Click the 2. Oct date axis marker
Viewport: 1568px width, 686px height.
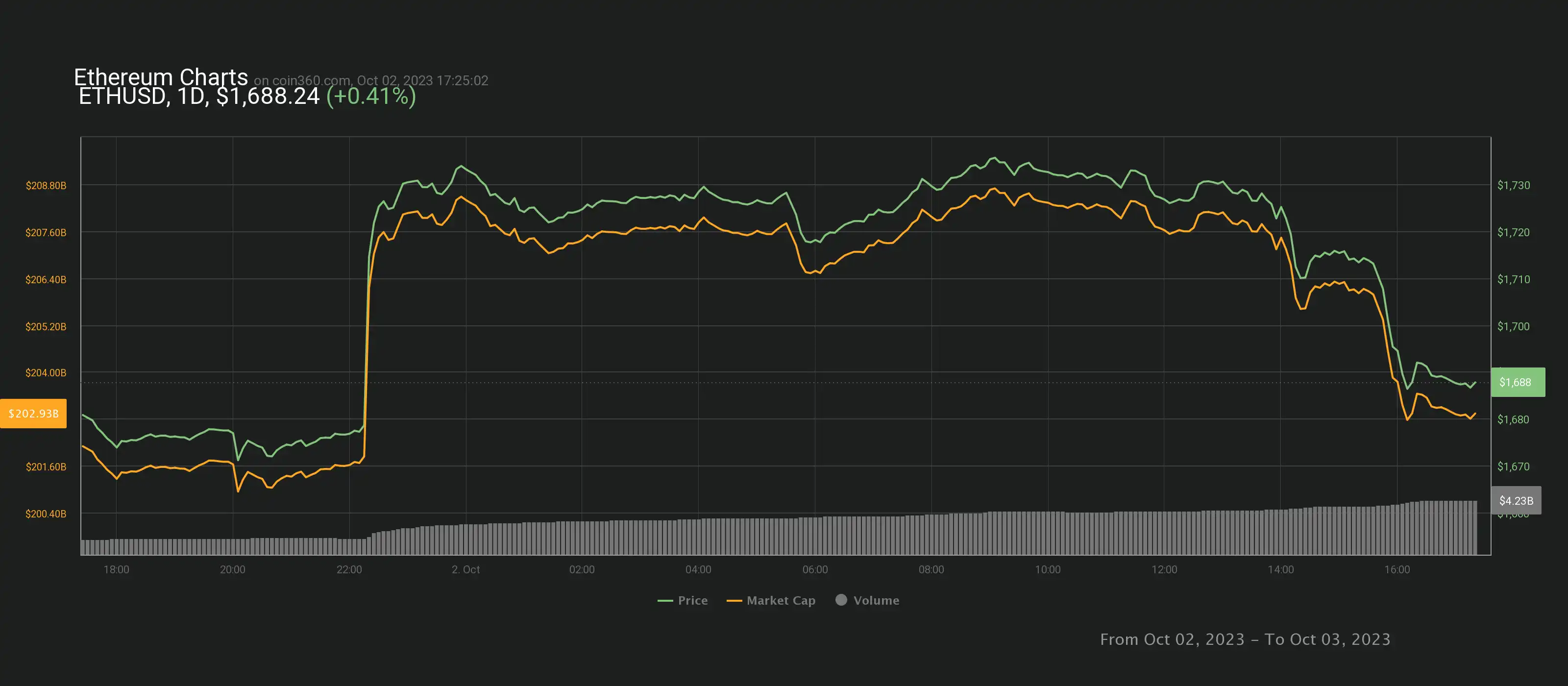pos(465,569)
